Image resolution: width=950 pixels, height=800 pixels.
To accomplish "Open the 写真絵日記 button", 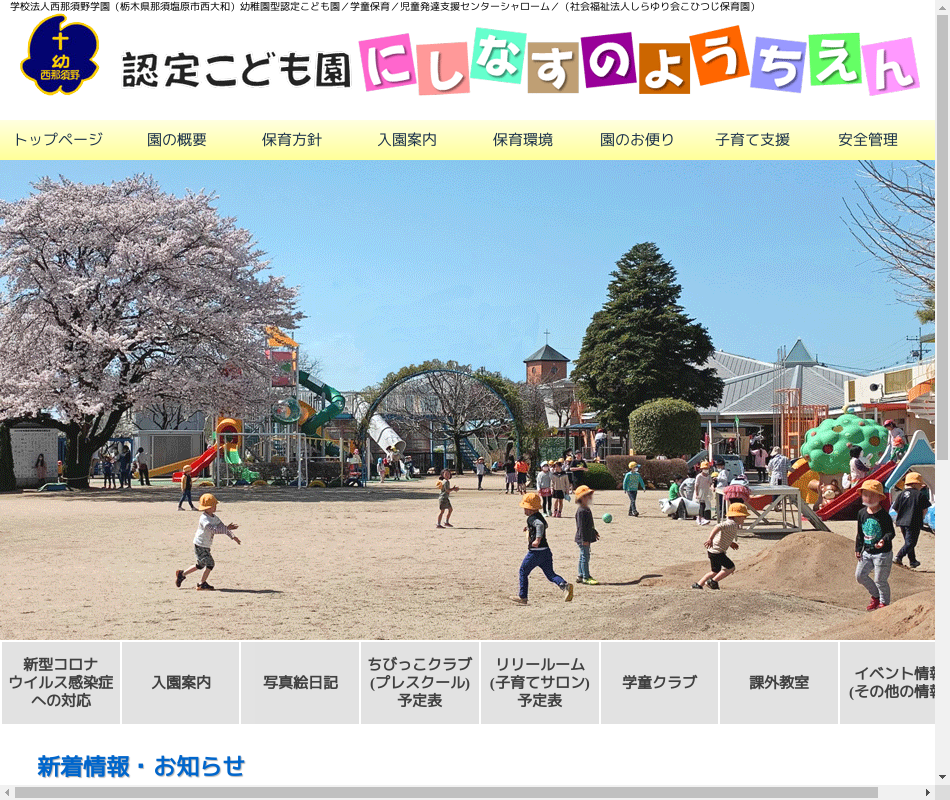I will tap(300, 683).
